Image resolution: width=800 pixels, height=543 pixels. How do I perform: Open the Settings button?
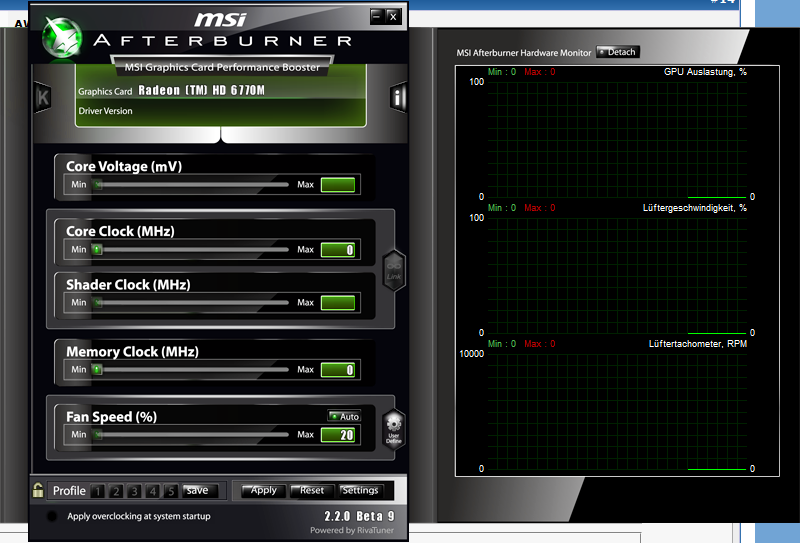pos(360,490)
